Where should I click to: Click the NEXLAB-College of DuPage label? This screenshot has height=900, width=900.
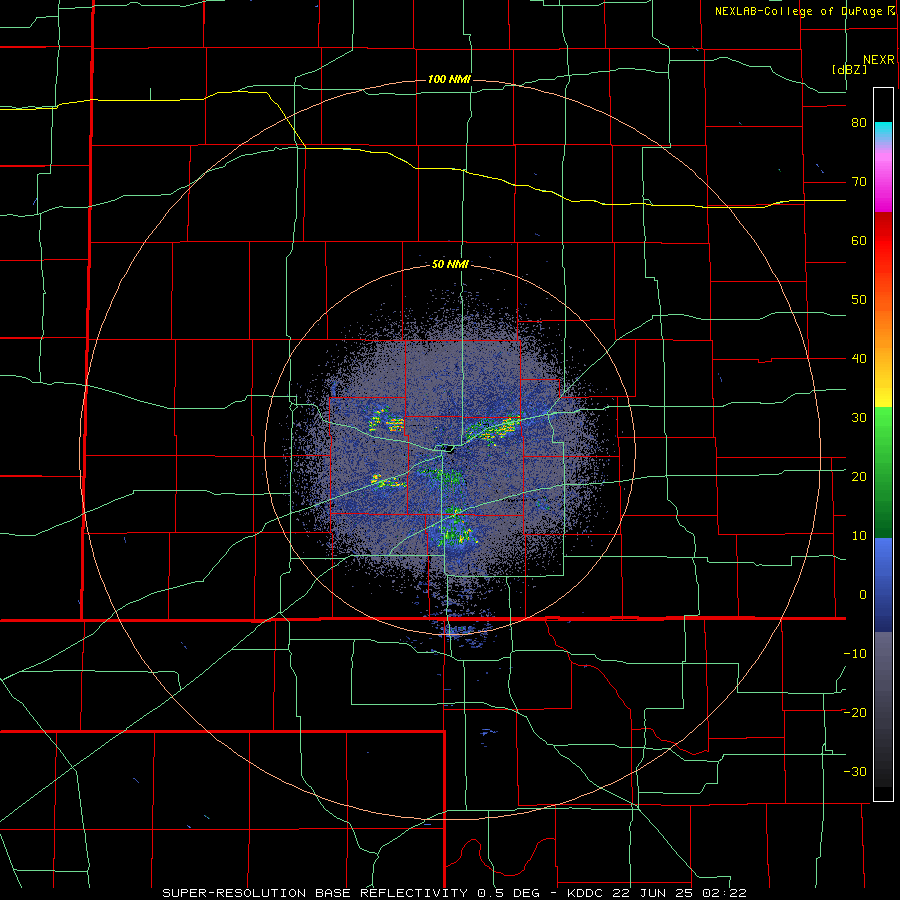(799, 11)
